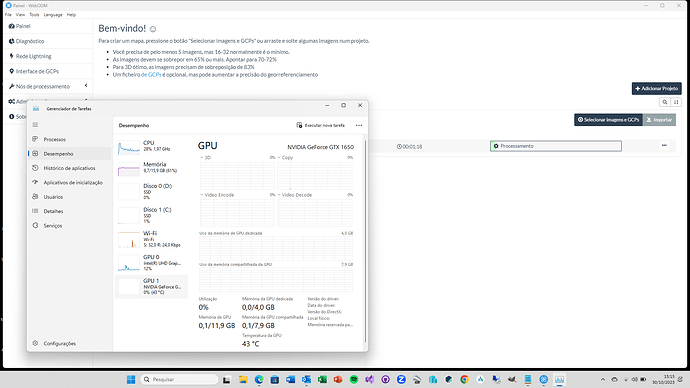Screen dimensions: 690x388
Task: Open Serviços in Task Manager
Action: coord(69,226)
